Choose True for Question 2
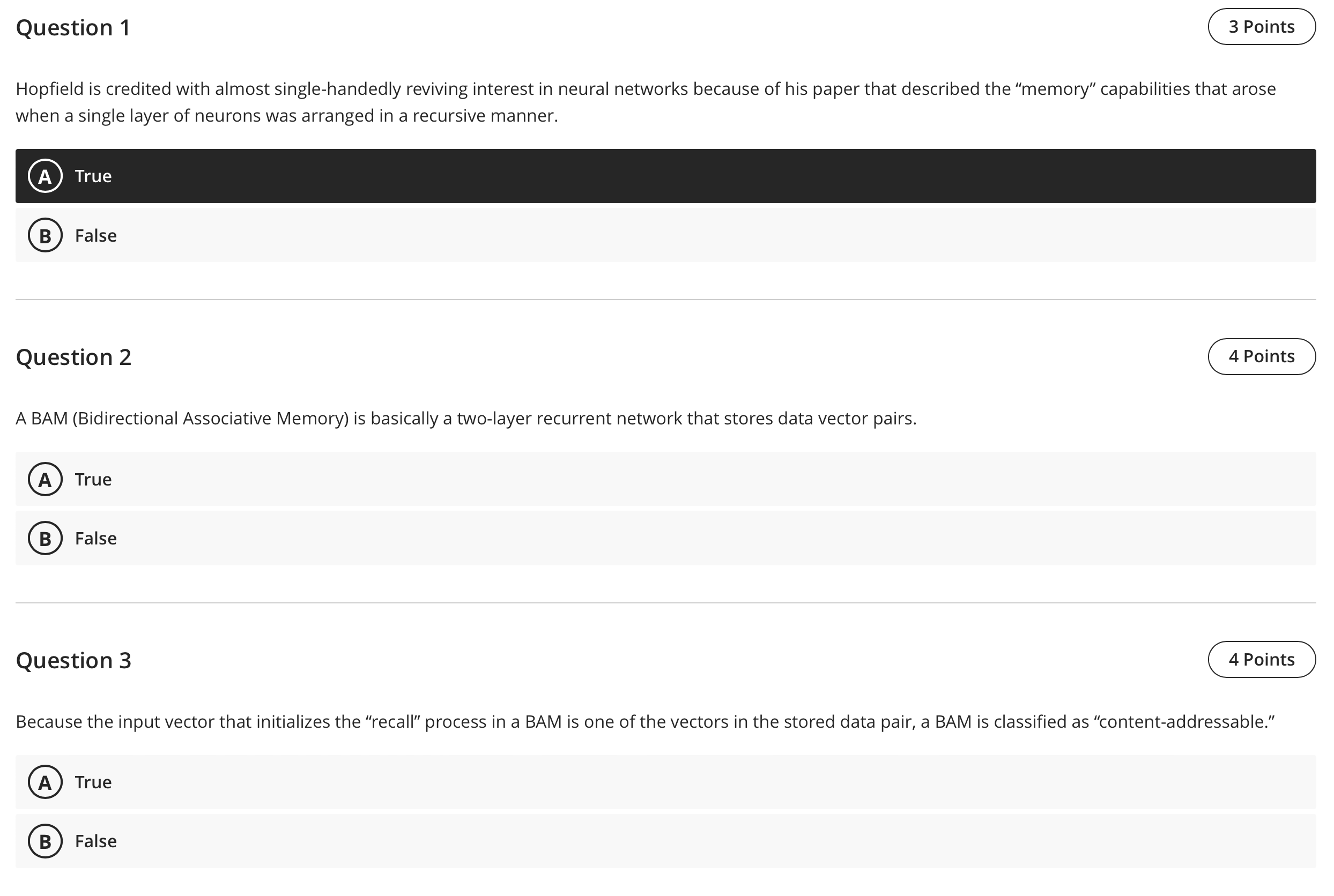 click(x=665, y=479)
